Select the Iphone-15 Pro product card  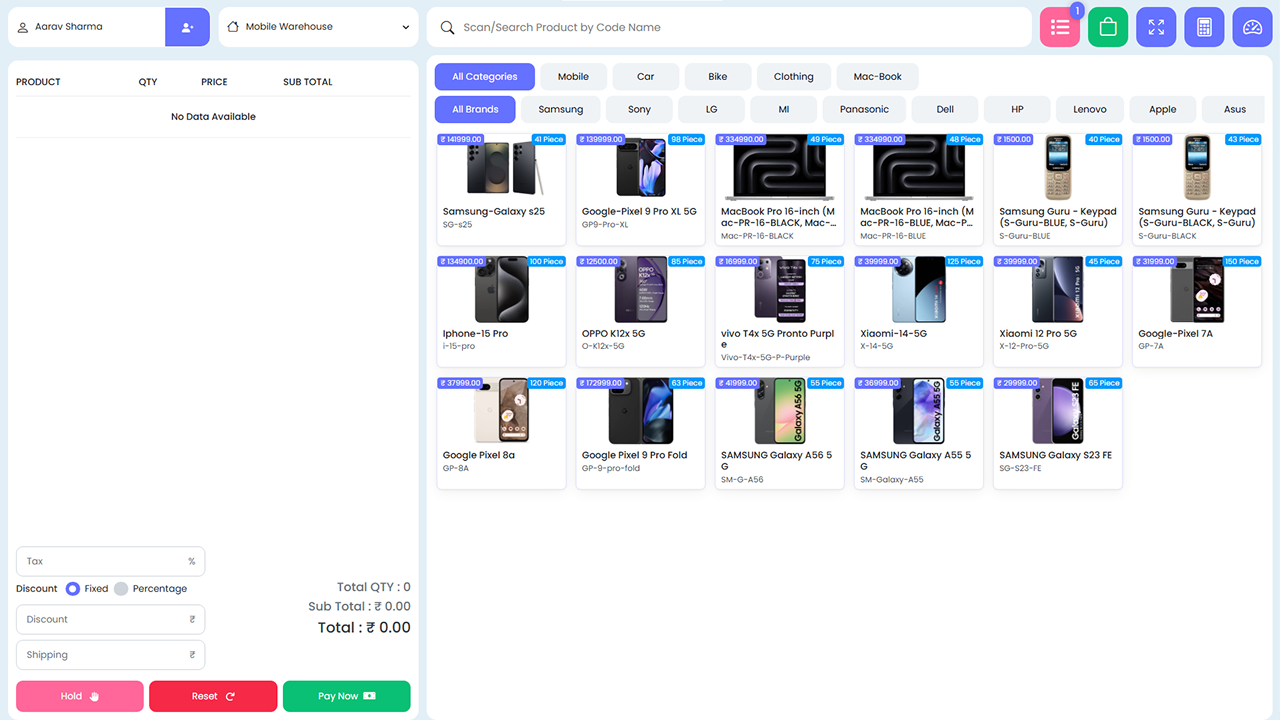501,310
